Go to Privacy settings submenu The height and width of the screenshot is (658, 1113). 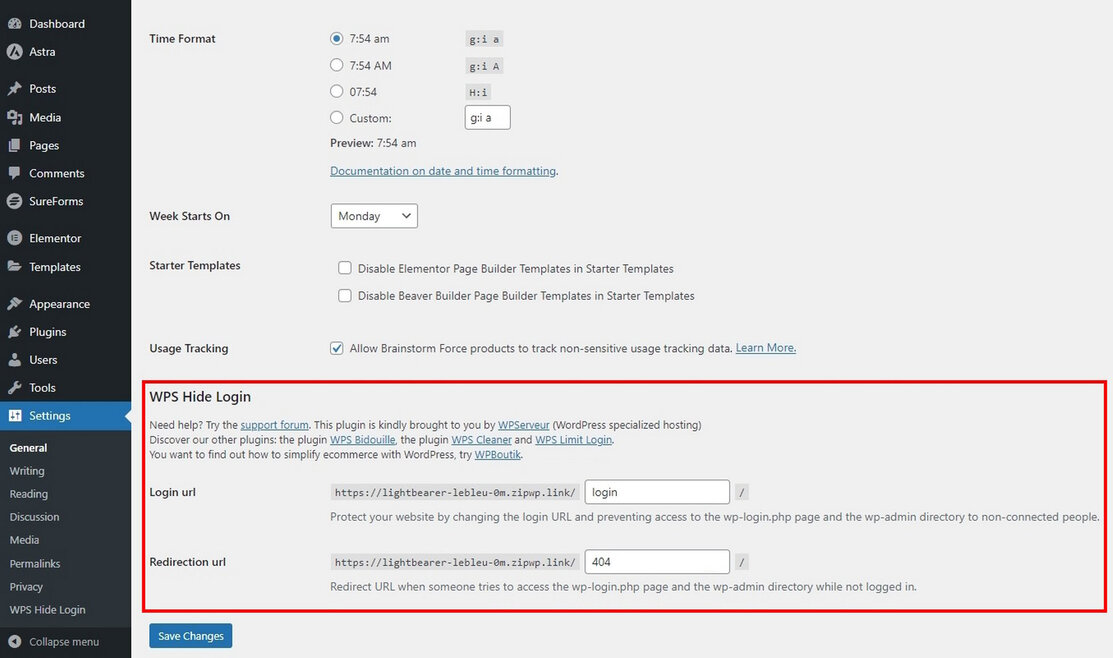click(26, 587)
